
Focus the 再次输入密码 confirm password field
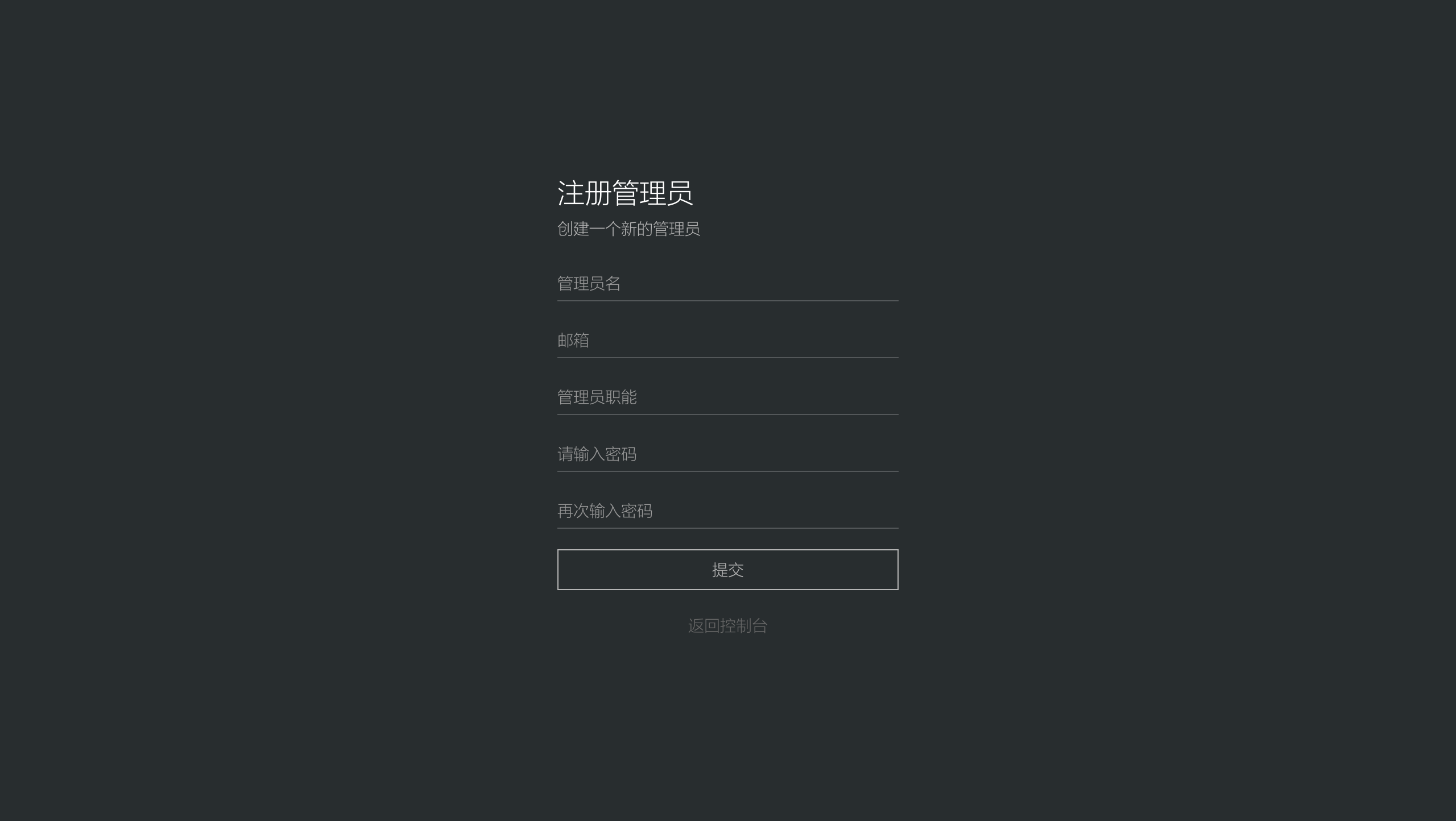coord(727,511)
